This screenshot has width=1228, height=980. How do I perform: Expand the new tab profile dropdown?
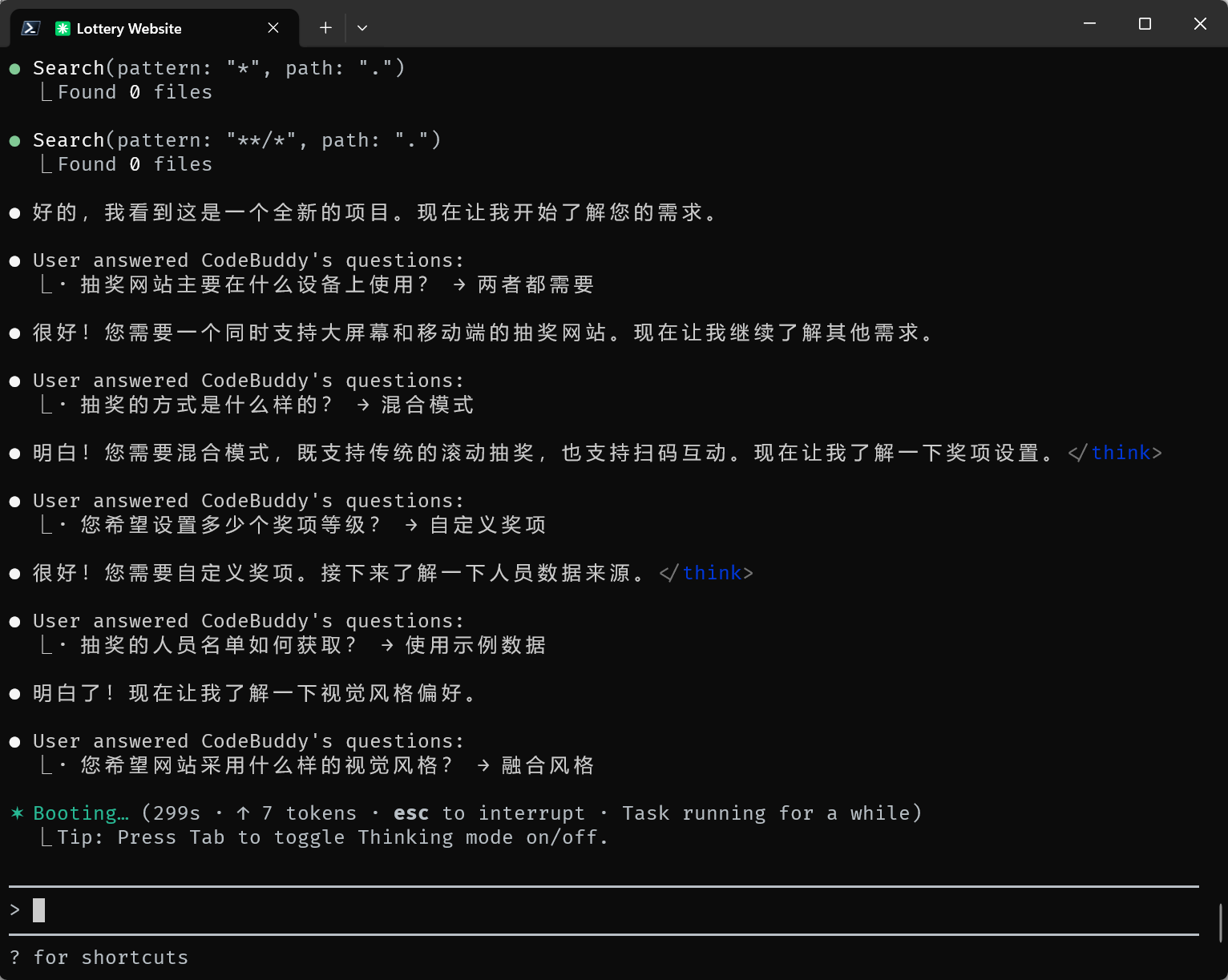coord(362,28)
